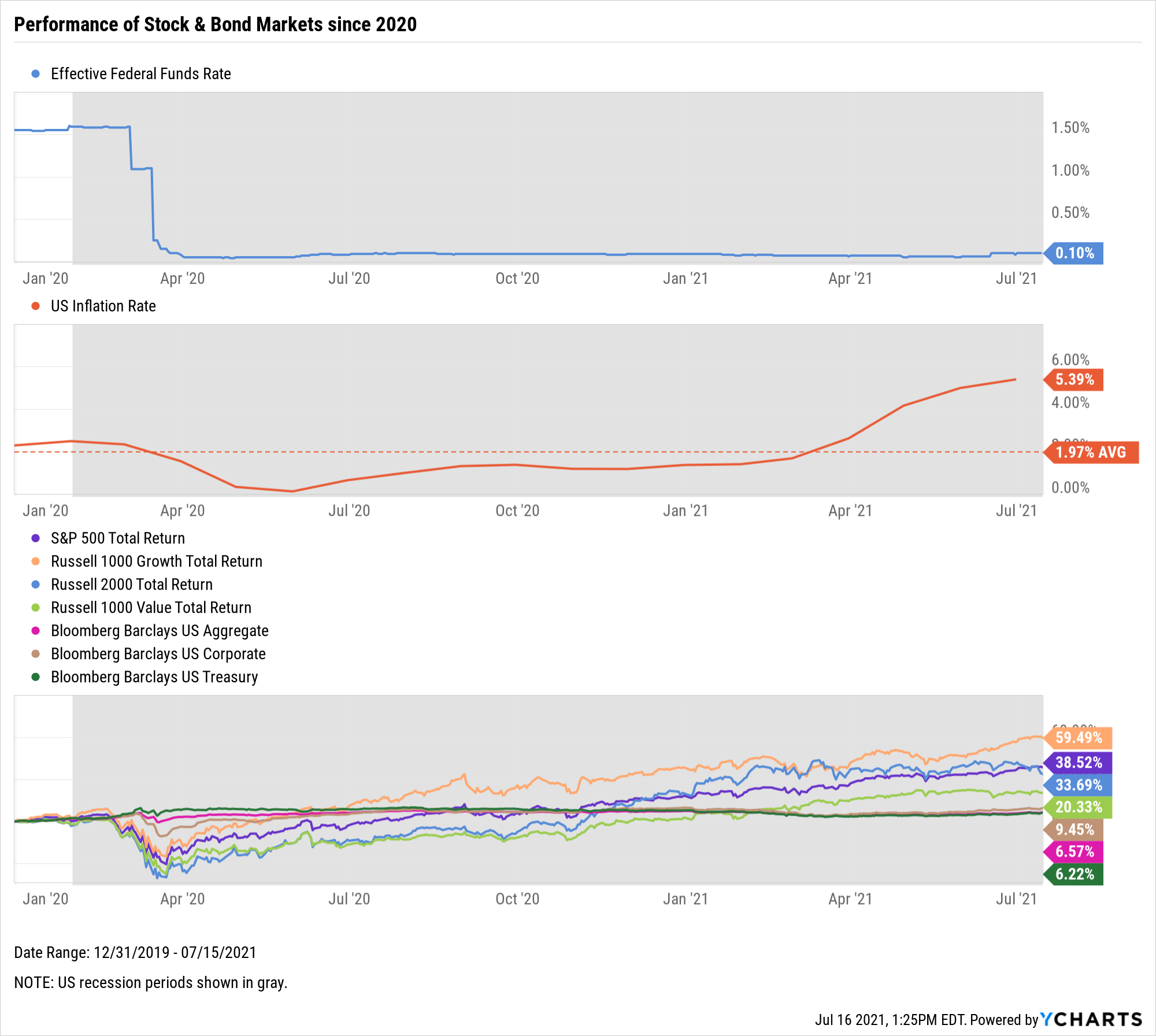The width and height of the screenshot is (1156, 1036).
Task: Select Russell 1000 Value Total Return legend label
Action: tap(151, 608)
